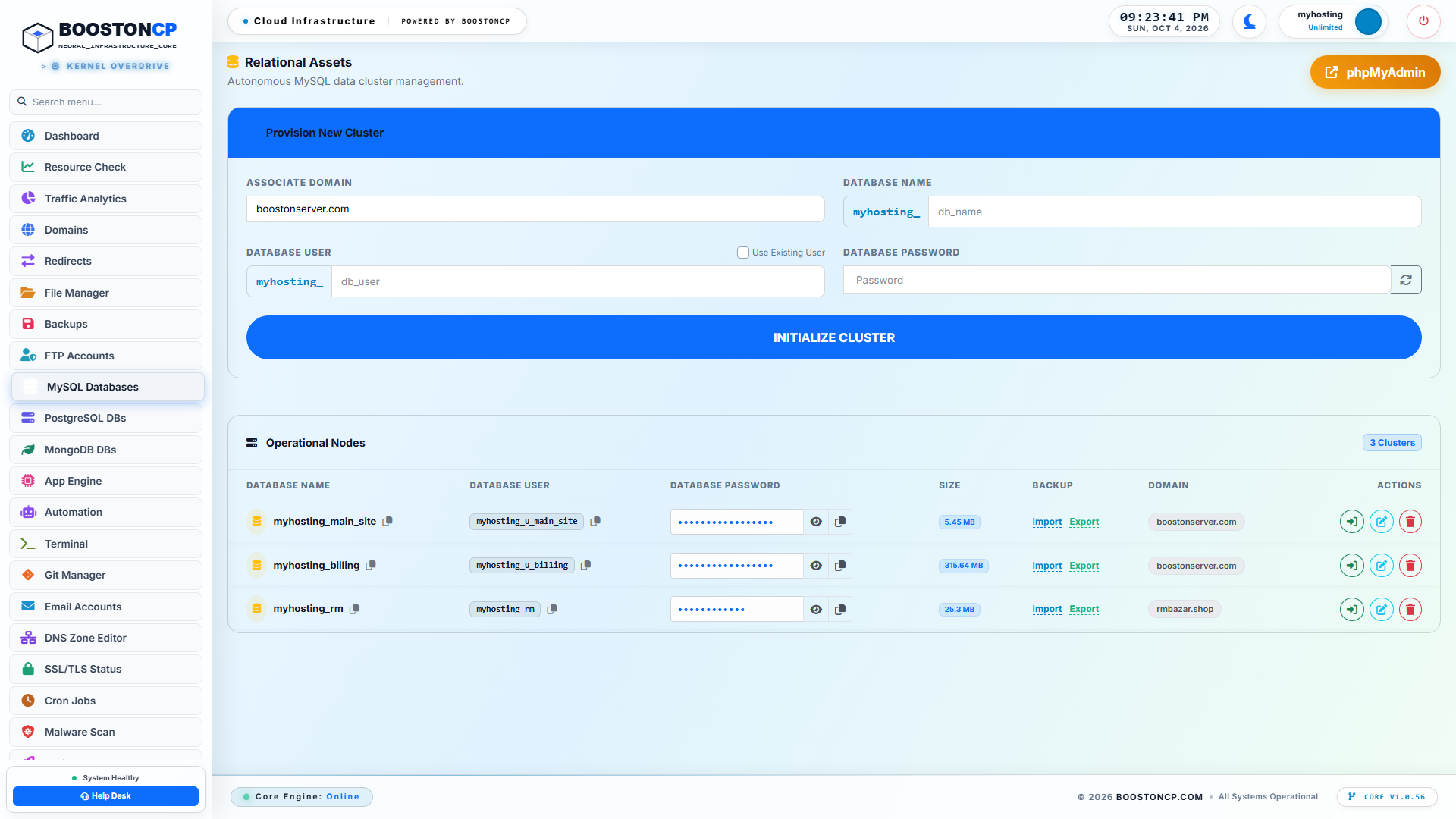Image resolution: width=1456 pixels, height=819 pixels.
Task: Copy password for myhosting_rm row
Action: point(840,610)
